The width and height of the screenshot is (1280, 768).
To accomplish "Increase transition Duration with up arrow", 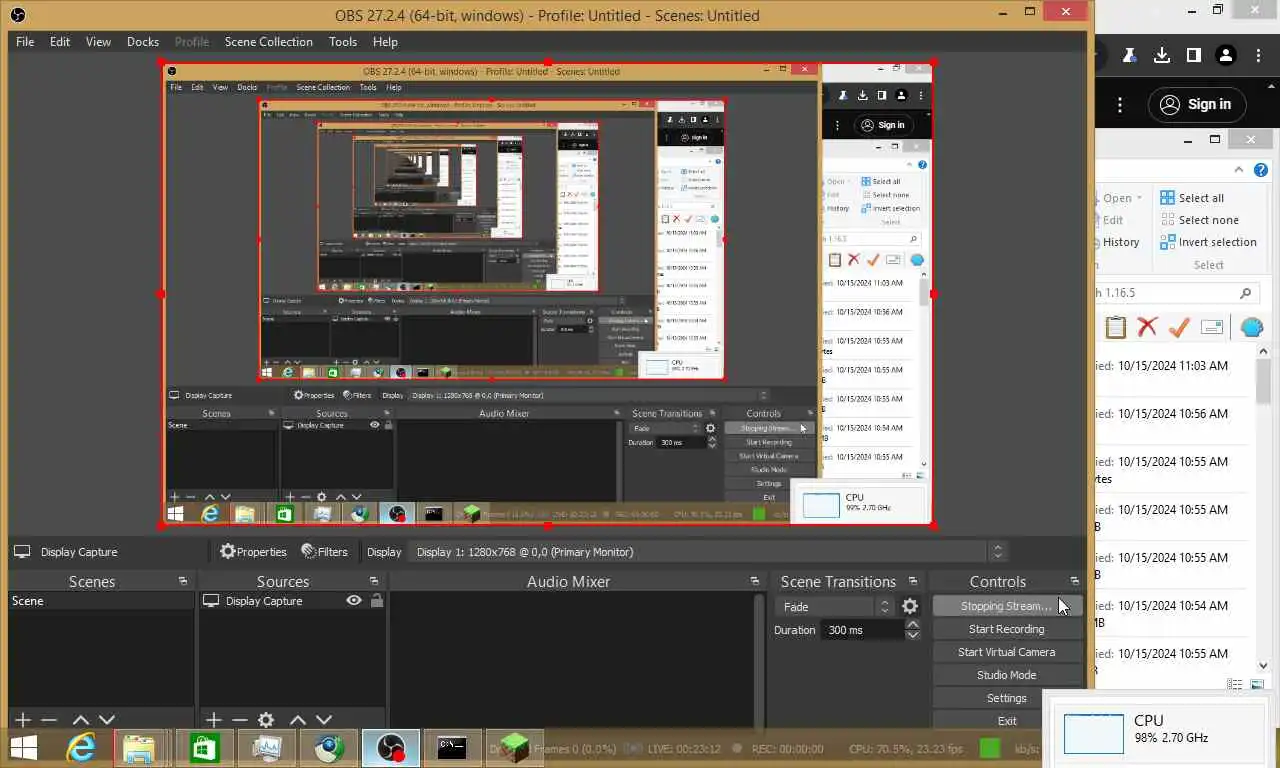I will tap(912, 625).
